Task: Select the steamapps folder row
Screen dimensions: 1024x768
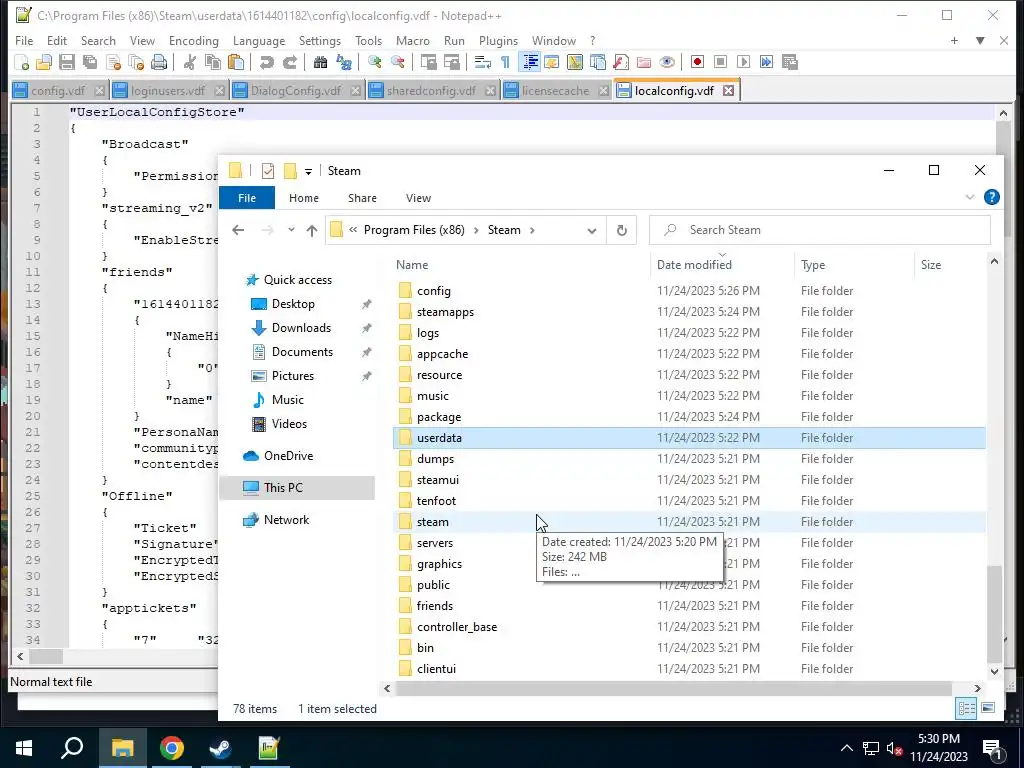Action: click(x=689, y=312)
